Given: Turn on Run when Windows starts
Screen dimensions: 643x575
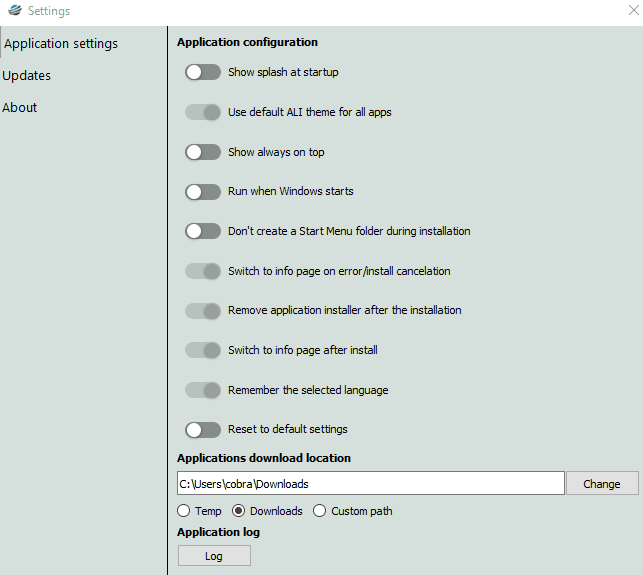Looking at the screenshot, I should [203, 192].
